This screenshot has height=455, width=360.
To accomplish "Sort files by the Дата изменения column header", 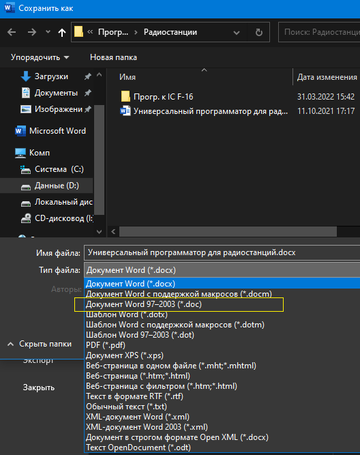I will 327,77.
